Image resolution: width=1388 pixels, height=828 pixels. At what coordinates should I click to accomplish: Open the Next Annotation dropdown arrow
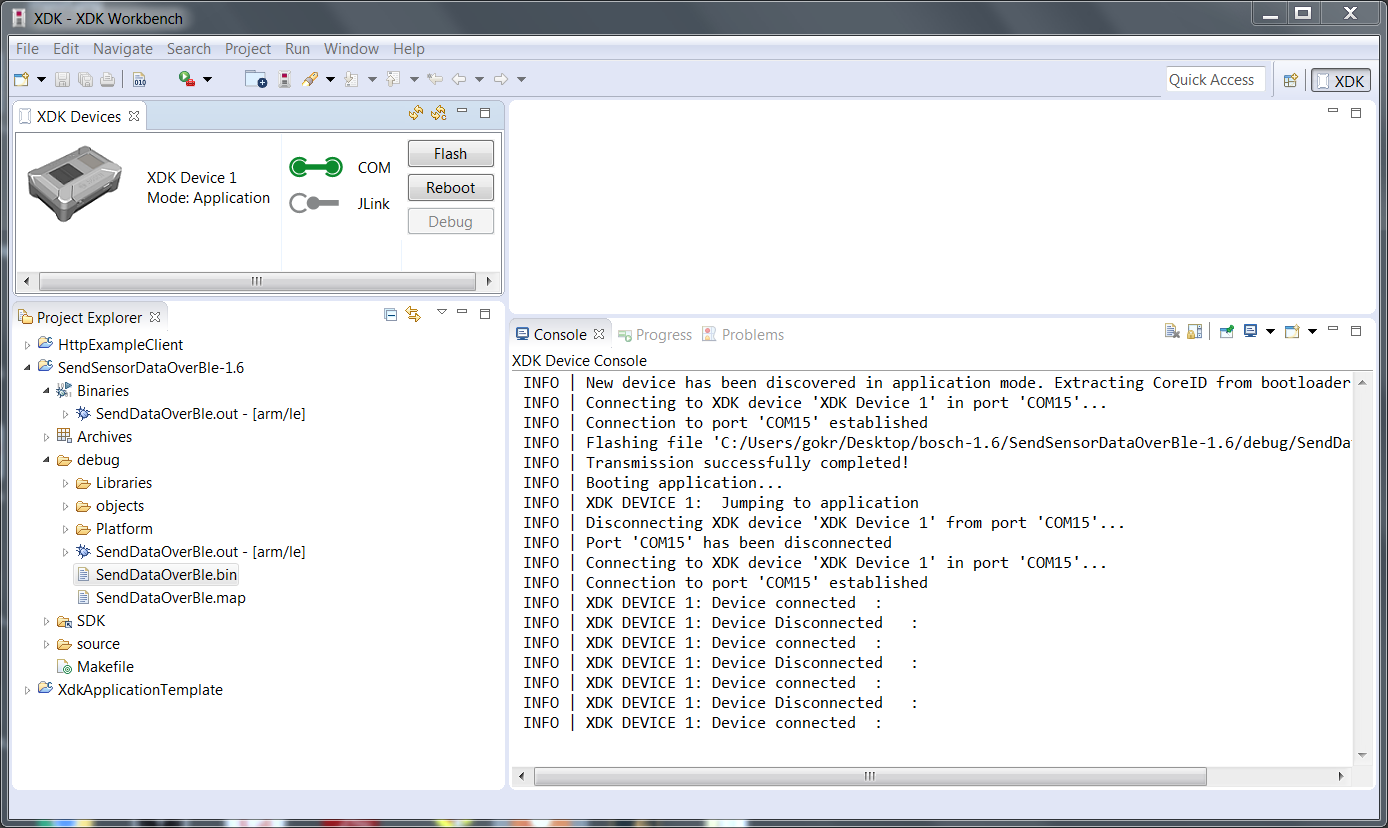click(x=372, y=79)
